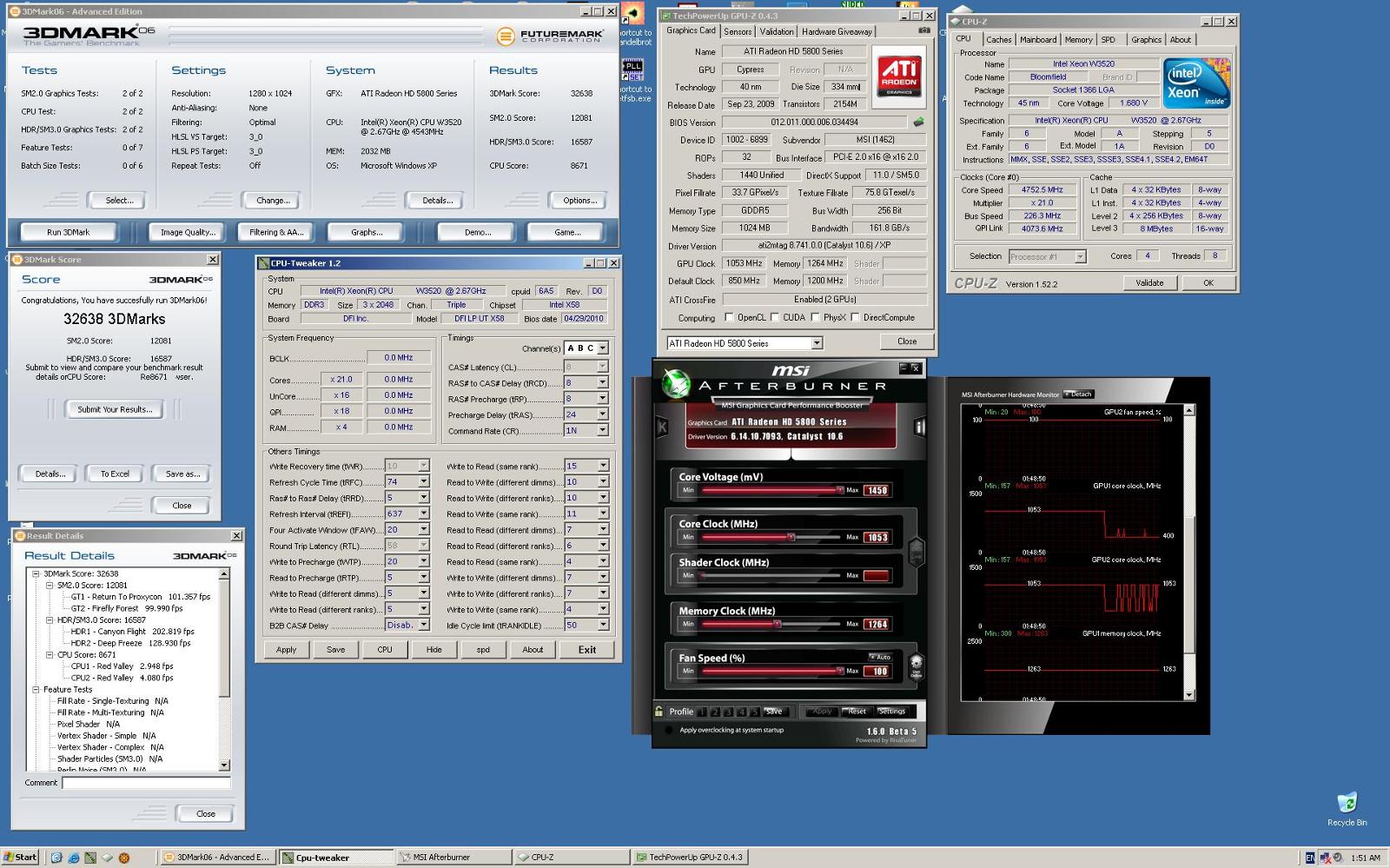Image resolution: width=1390 pixels, height=868 pixels.
Task: Open the Recycle Bin desktop icon
Action: [x=1347, y=808]
